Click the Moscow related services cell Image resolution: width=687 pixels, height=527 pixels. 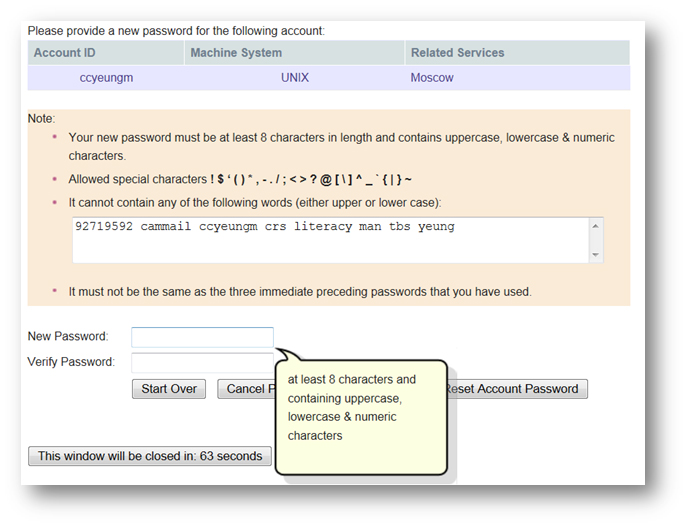[432, 78]
